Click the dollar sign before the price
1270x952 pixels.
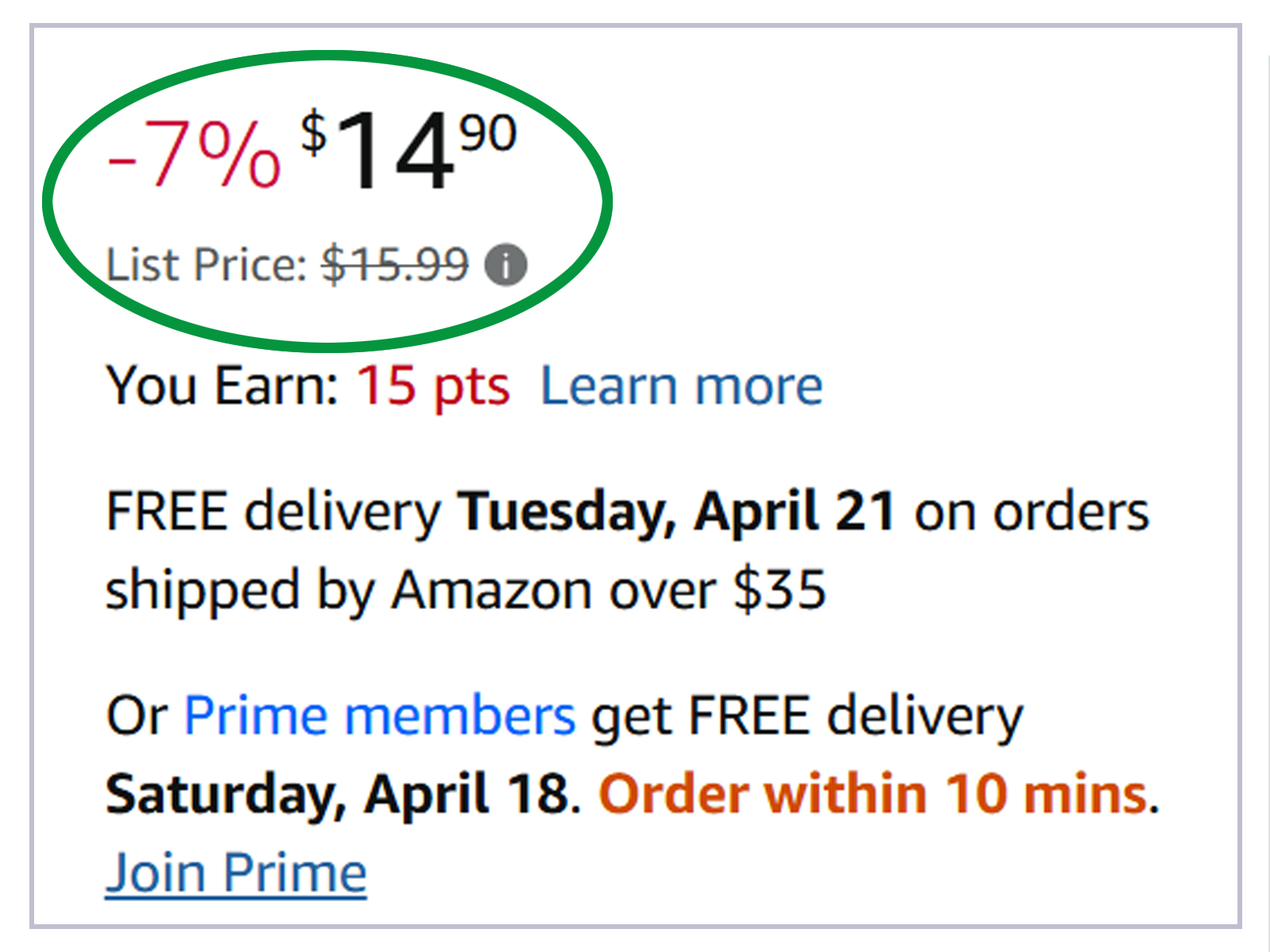[x=314, y=132]
